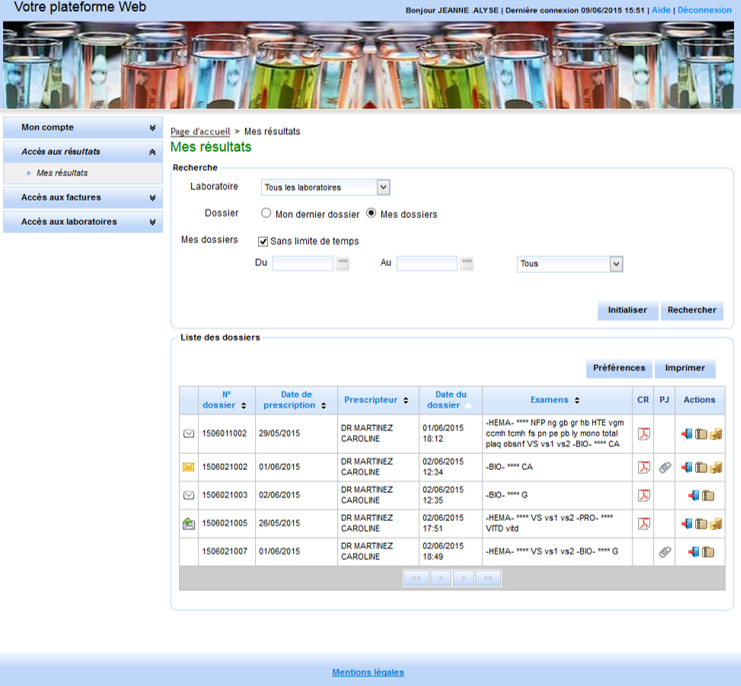
Task: Open paperclip attachment for dossier 1506021002
Action: [664, 467]
